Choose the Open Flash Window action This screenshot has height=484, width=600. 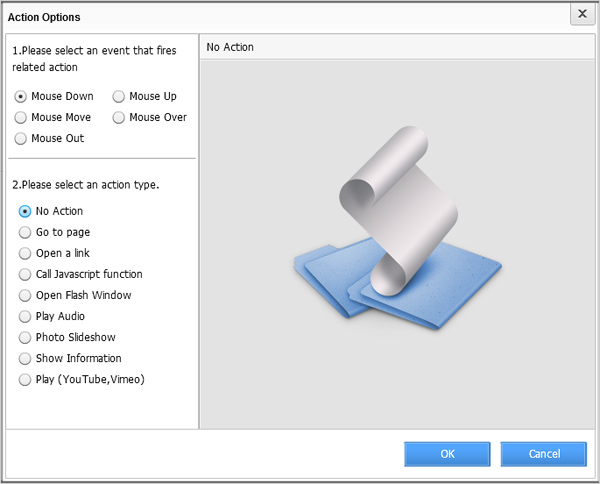click(25, 295)
